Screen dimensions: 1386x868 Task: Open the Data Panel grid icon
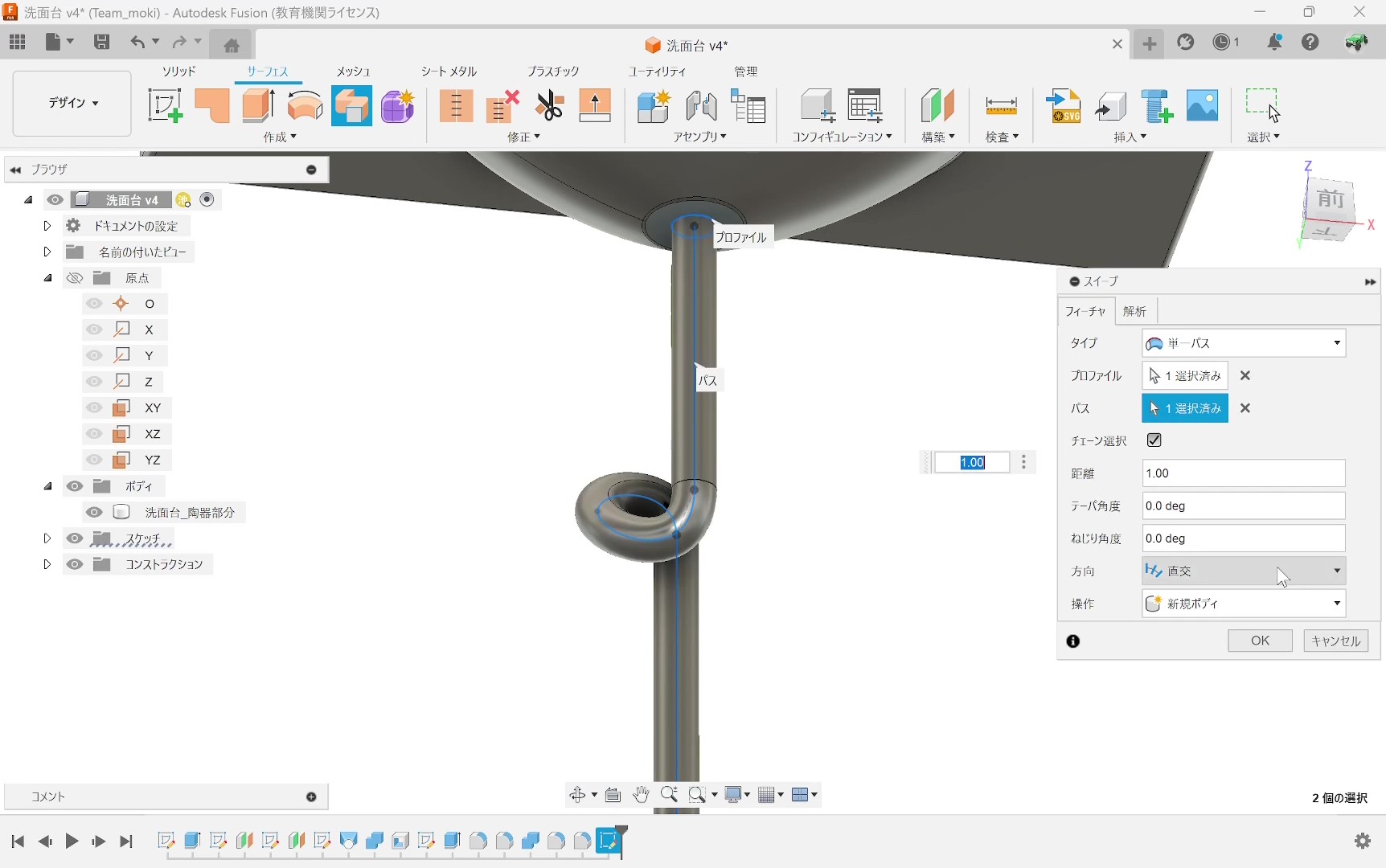tap(18, 43)
